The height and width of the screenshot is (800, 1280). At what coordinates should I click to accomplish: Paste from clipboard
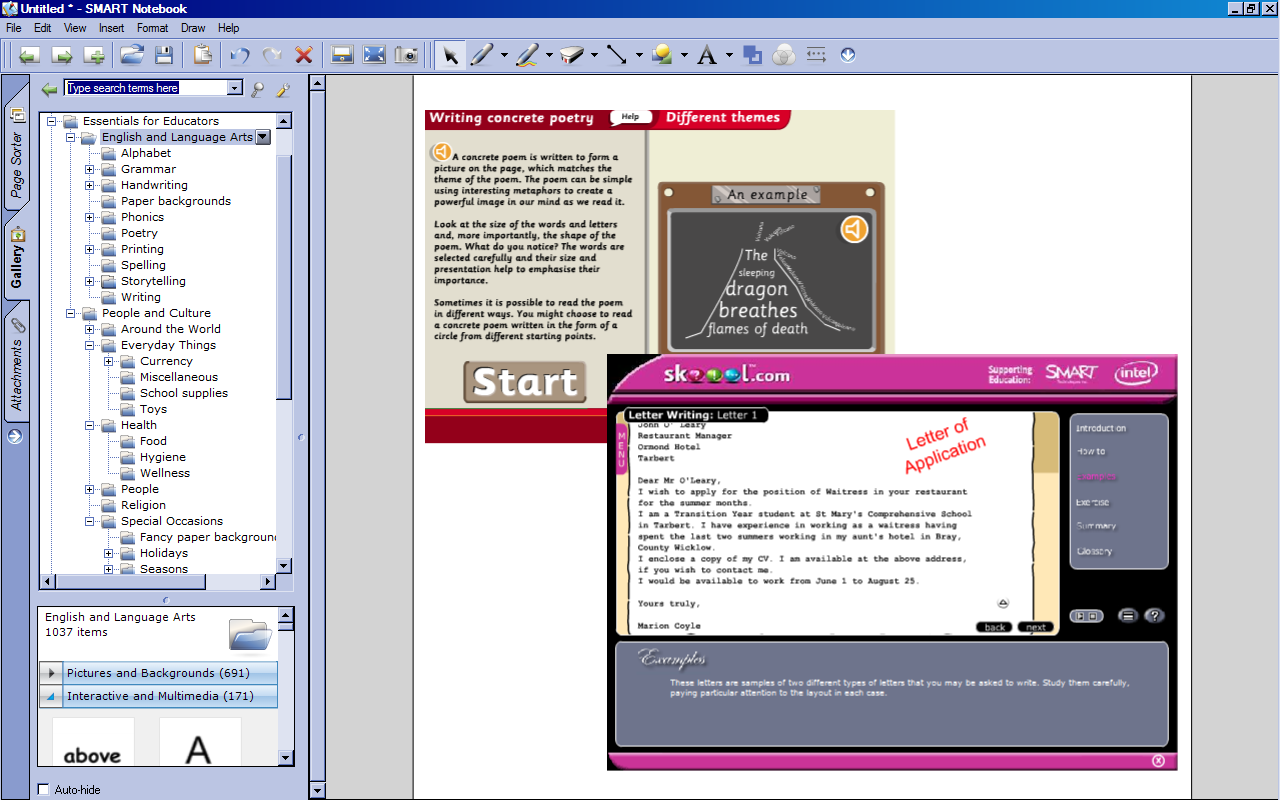point(203,55)
